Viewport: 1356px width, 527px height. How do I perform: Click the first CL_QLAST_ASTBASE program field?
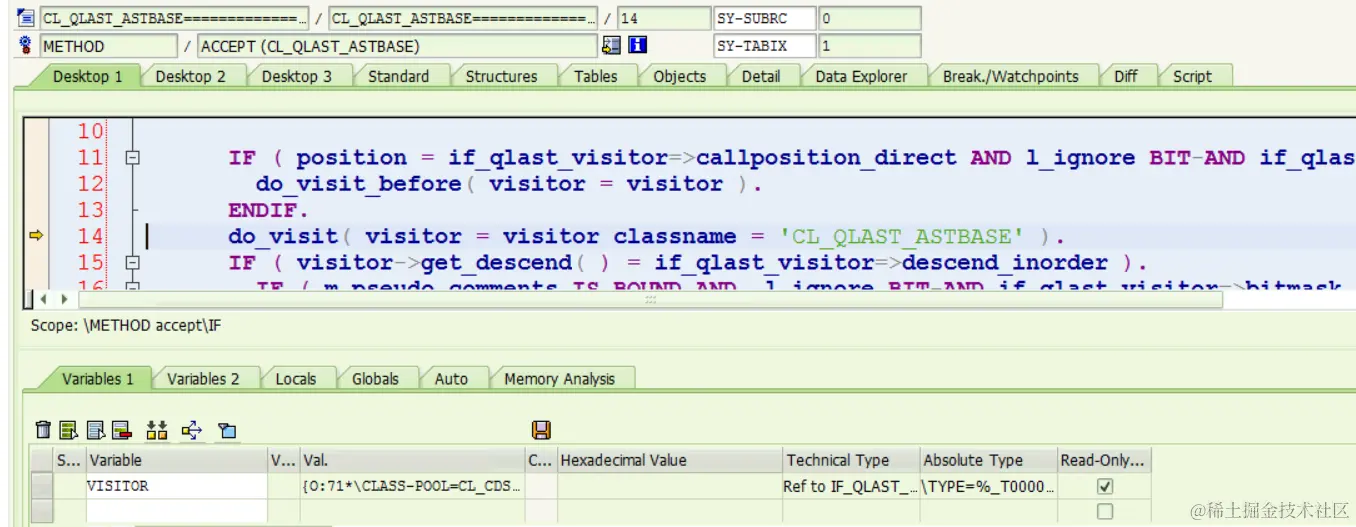point(174,18)
